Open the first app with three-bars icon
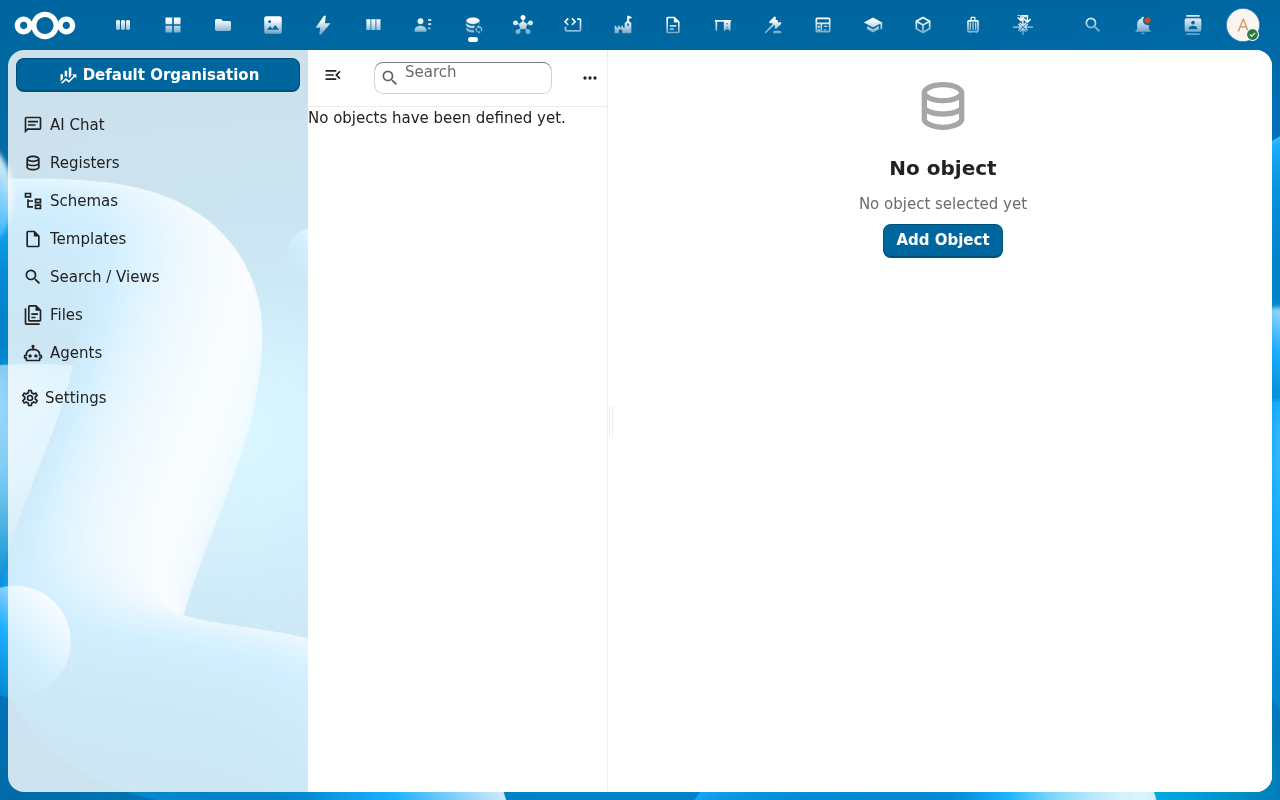Image resolution: width=1280 pixels, height=800 pixels. click(123, 25)
